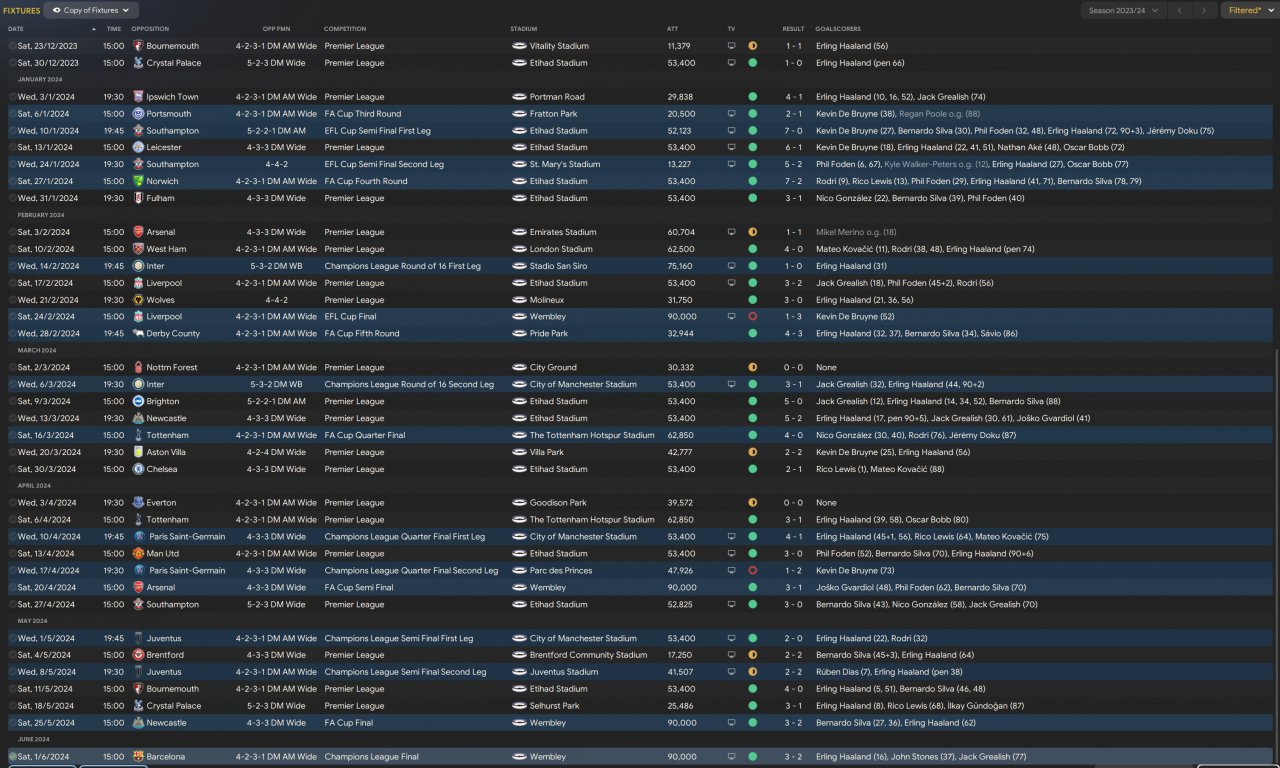Tick the selection circle for Wed, 1/5/2024

[x=13, y=638]
